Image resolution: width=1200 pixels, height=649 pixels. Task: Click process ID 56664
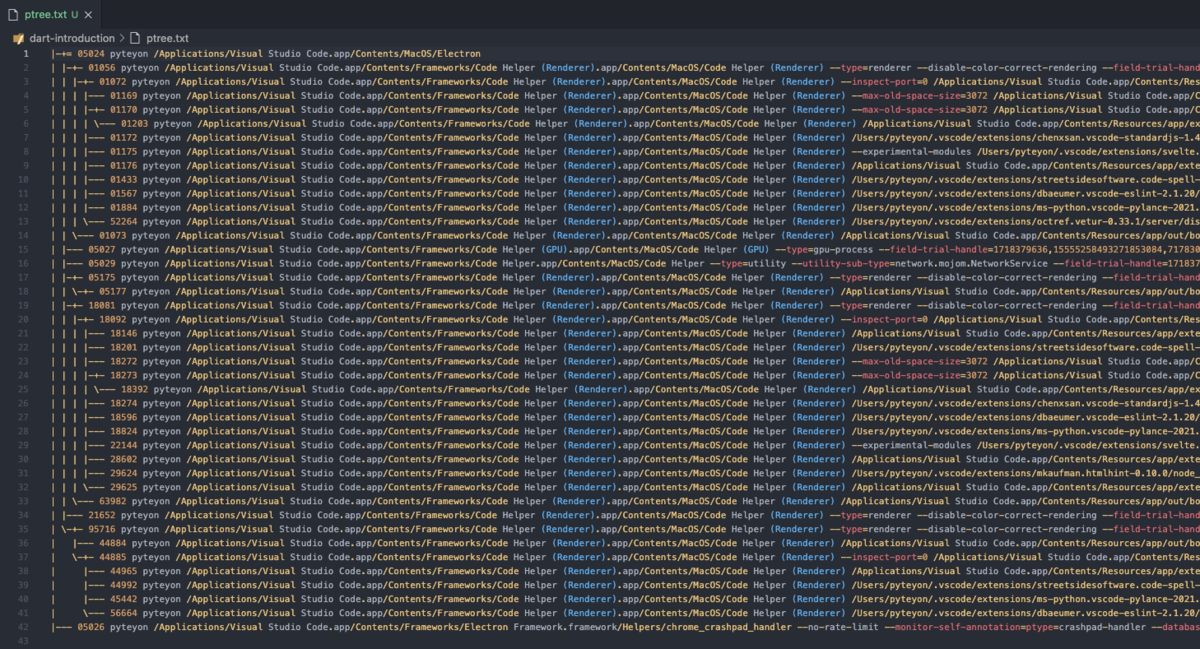[x=124, y=613]
